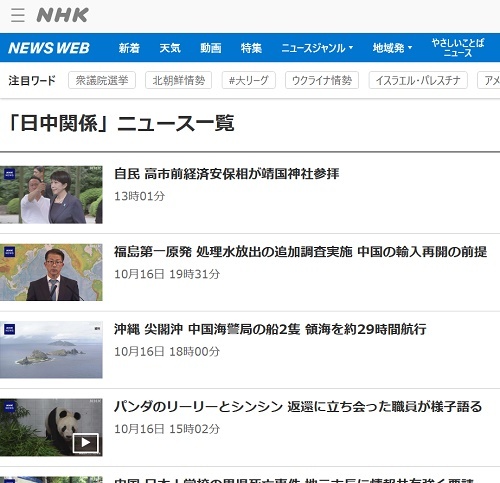
Task: Select the ウクライナ情勢 keyword tag
Action: [x=322, y=80]
